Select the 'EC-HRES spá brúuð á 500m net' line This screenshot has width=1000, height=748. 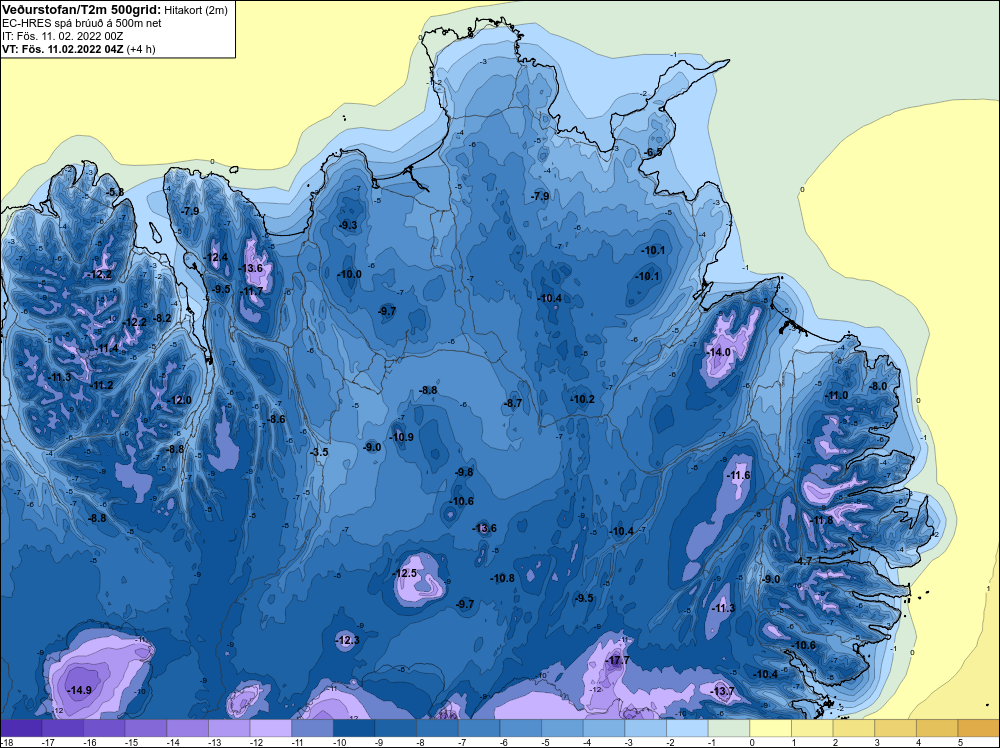pyautogui.click(x=82, y=23)
